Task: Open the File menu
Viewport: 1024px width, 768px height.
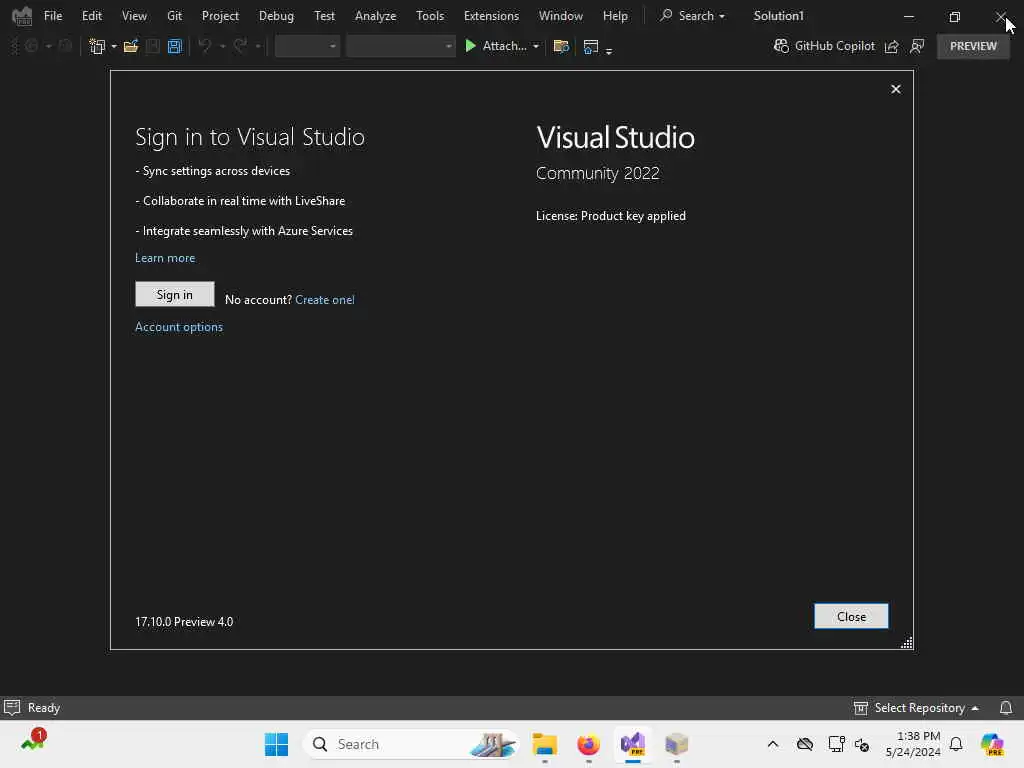Action: tap(53, 16)
